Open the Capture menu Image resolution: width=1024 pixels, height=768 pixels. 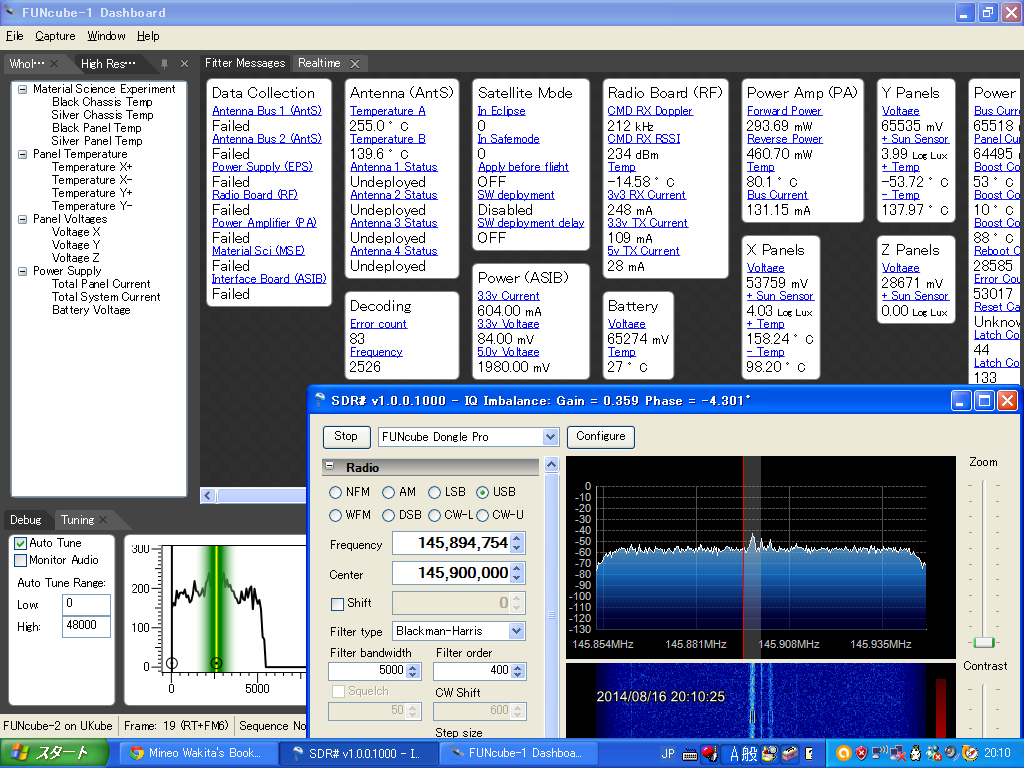pyautogui.click(x=55, y=36)
